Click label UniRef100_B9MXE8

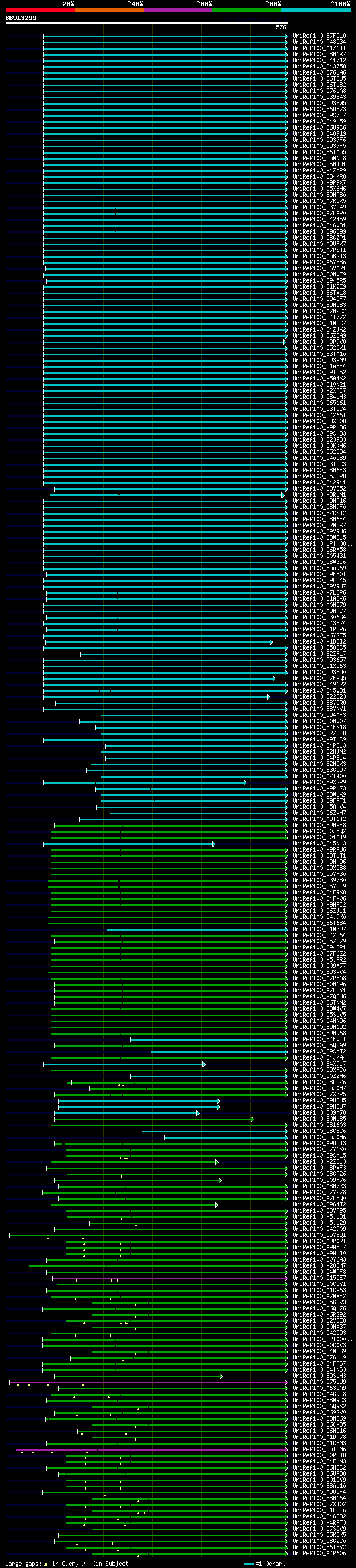point(319,825)
